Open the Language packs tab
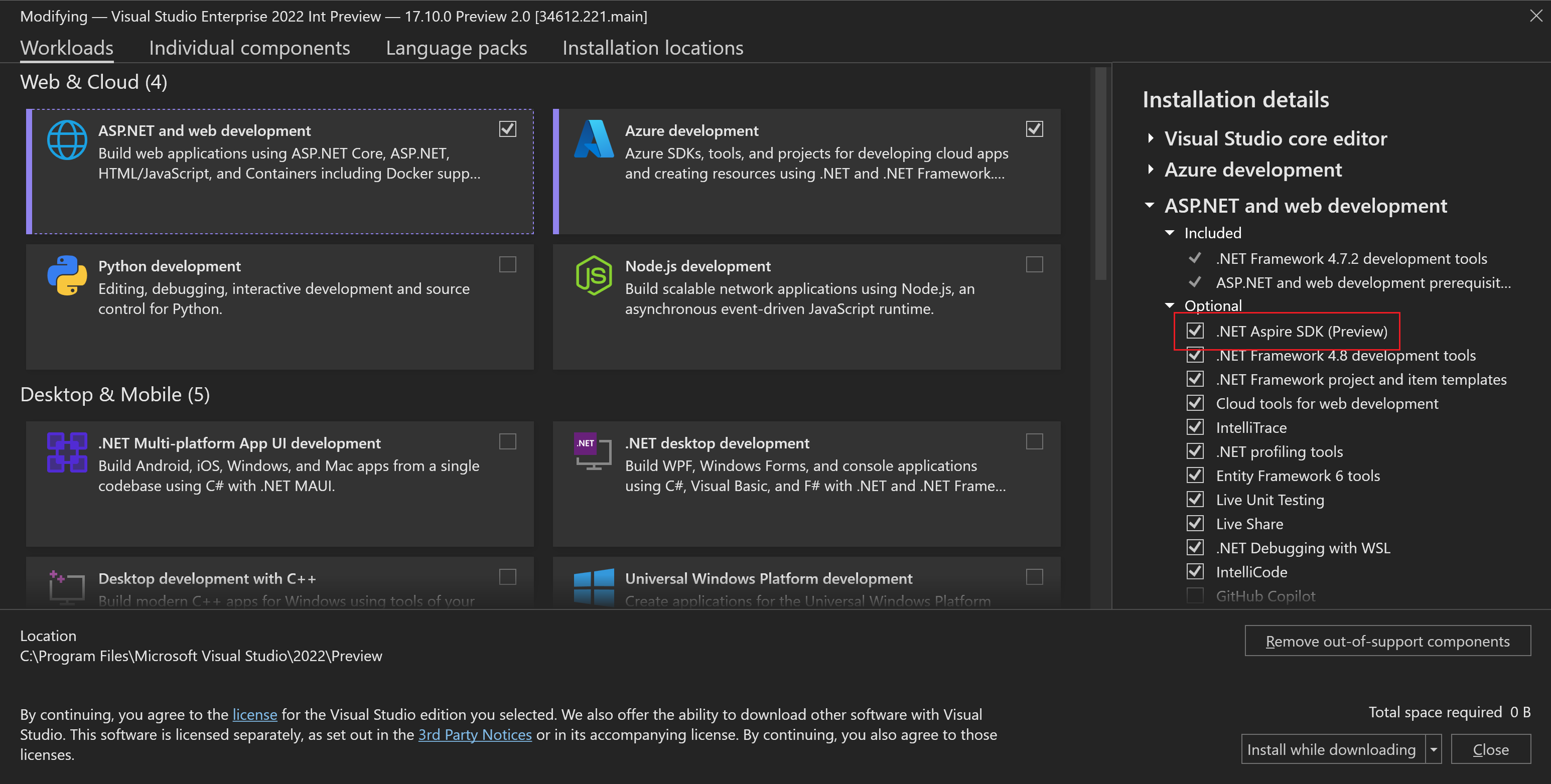 pos(457,48)
